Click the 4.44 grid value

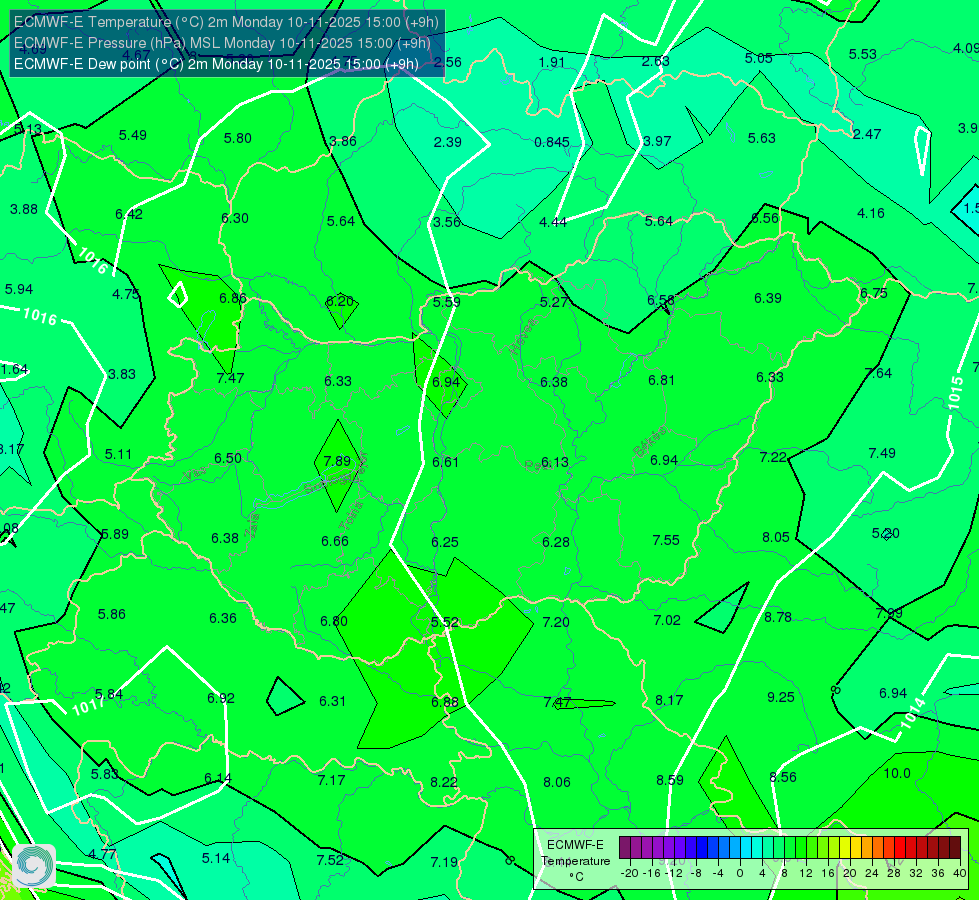[x=553, y=222]
